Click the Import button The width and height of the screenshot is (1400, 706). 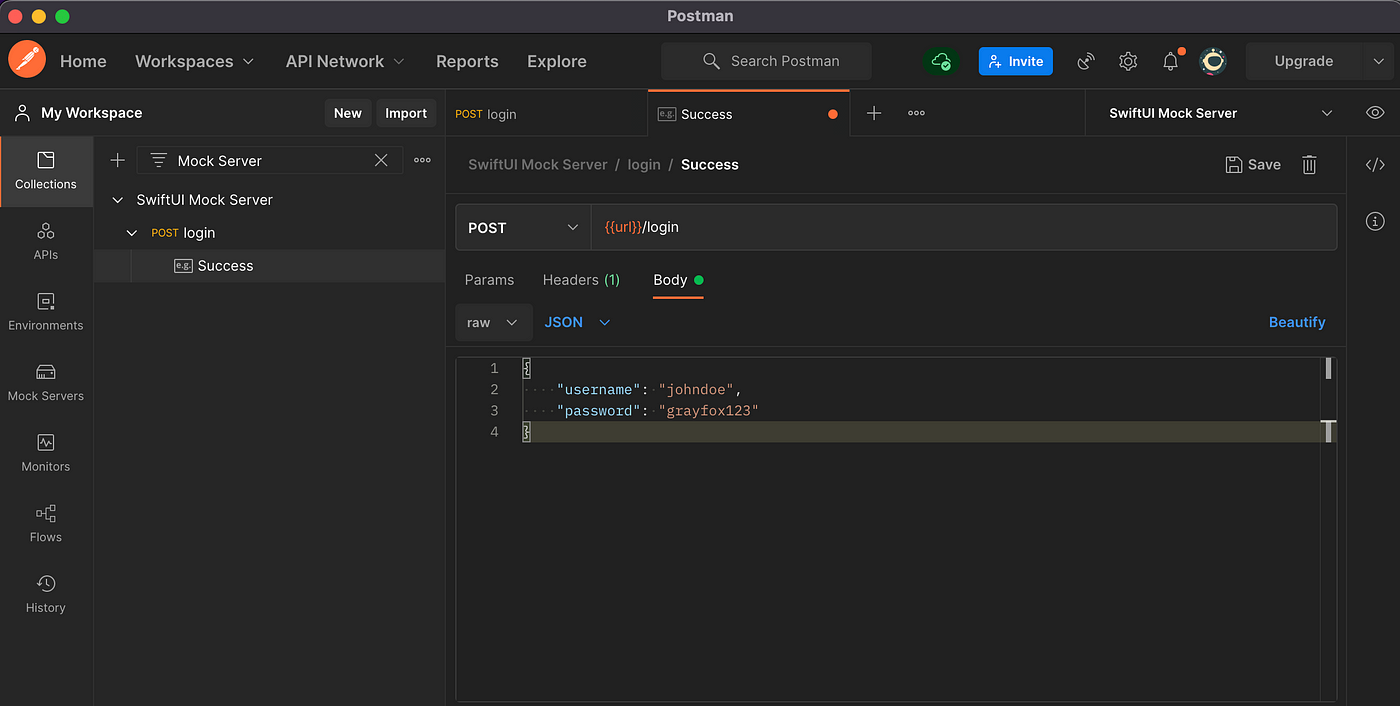[406, 113]
